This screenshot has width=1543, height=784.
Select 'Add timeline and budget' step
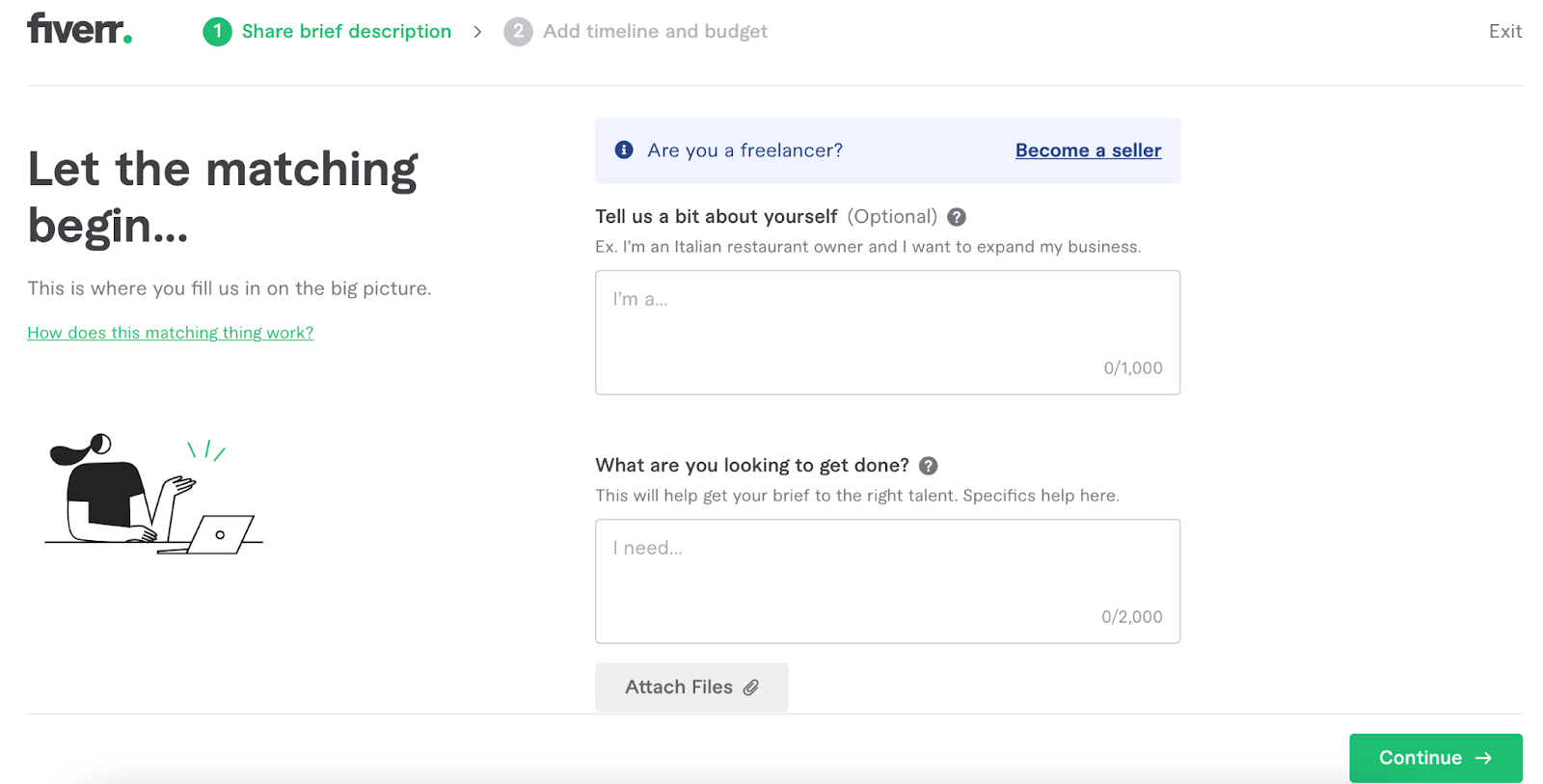[x=655, y=32]
